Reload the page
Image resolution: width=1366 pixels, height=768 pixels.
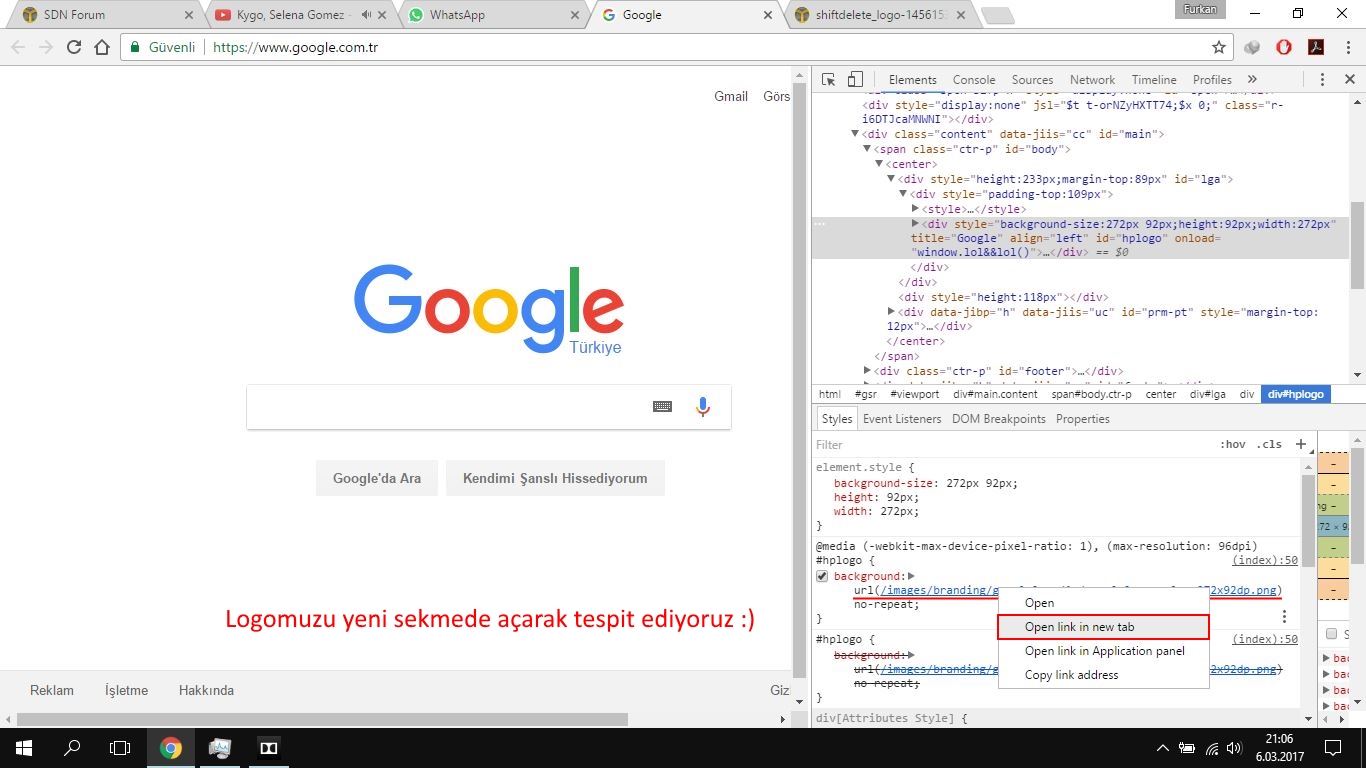pos(73,47)
